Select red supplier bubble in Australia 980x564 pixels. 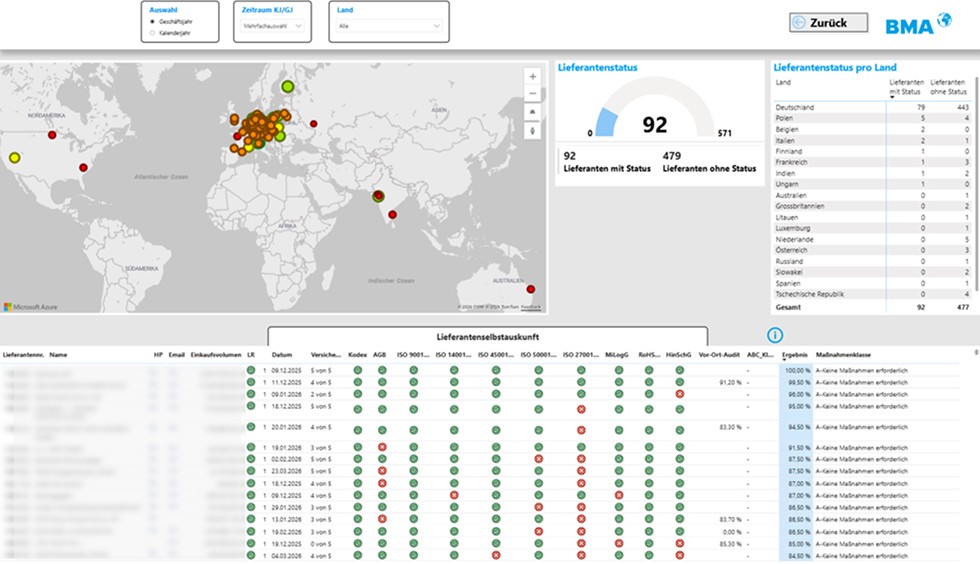click(x=531, y=289)
